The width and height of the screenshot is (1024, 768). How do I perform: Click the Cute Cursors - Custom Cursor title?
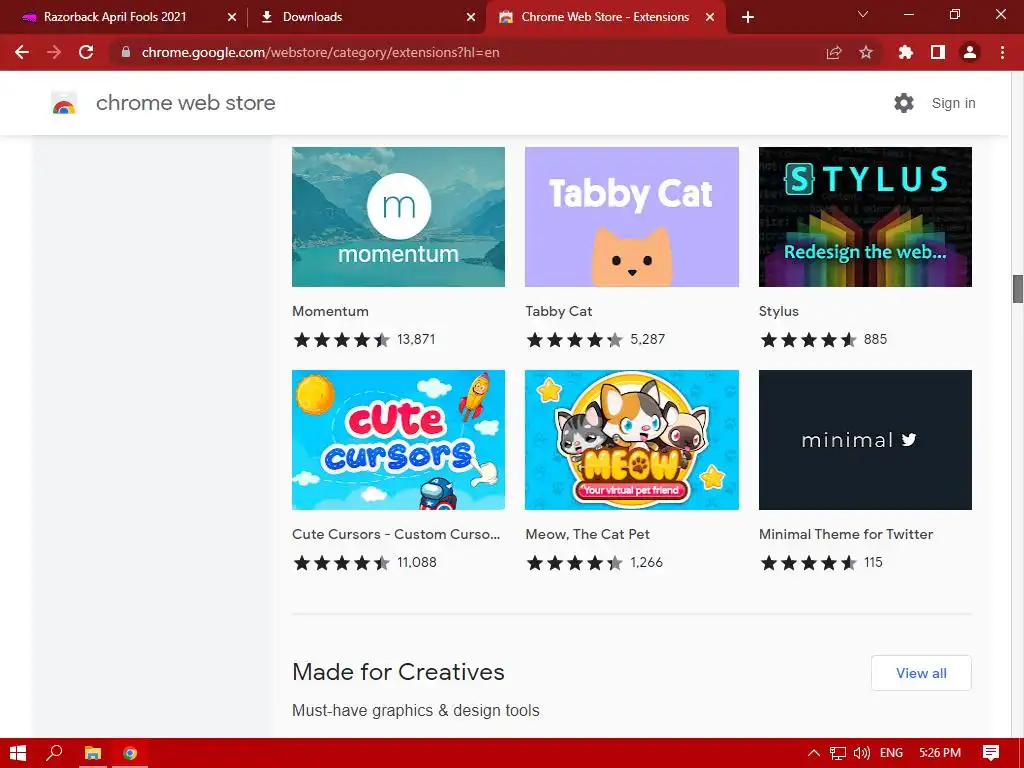pos(396,534)
